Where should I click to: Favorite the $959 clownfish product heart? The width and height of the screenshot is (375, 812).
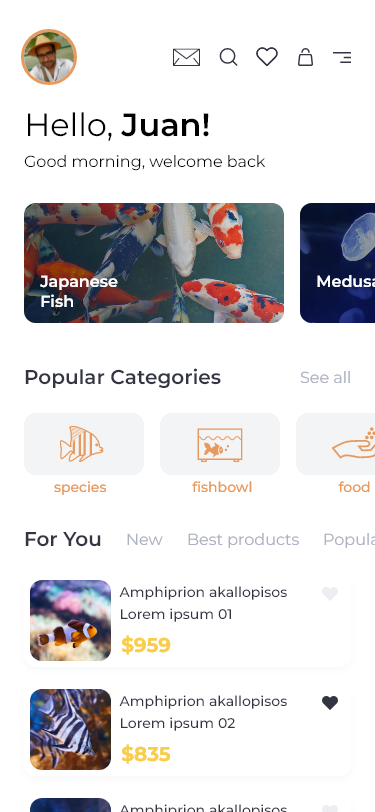(330, 593)
